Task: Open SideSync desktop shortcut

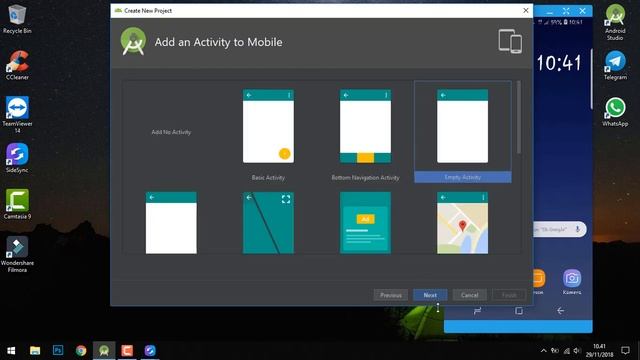Action: [17, 158]
